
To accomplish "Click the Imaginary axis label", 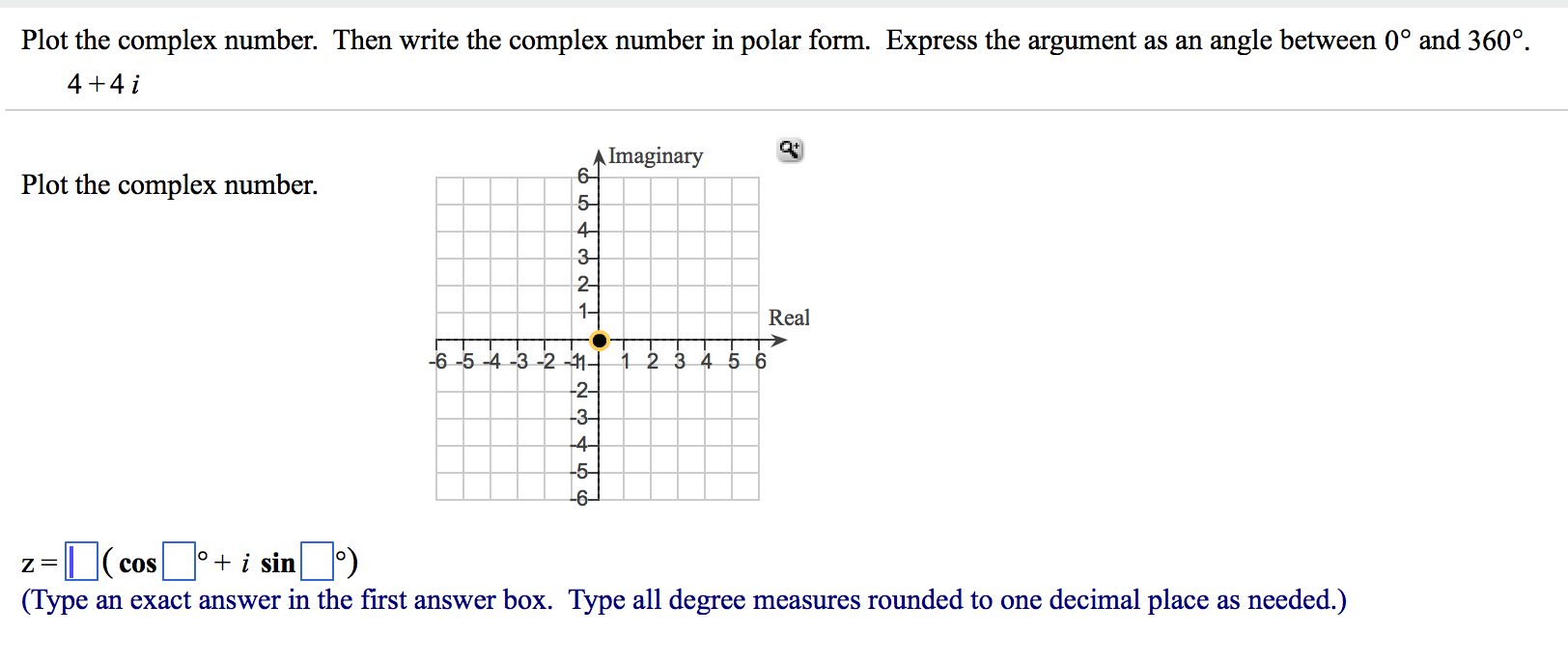I will [x=656, y=155].
